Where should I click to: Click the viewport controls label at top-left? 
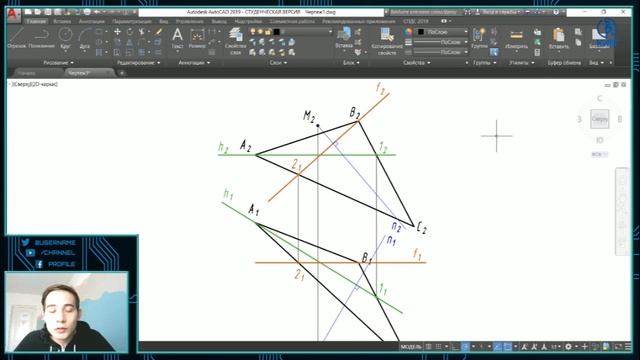(34, 84)
